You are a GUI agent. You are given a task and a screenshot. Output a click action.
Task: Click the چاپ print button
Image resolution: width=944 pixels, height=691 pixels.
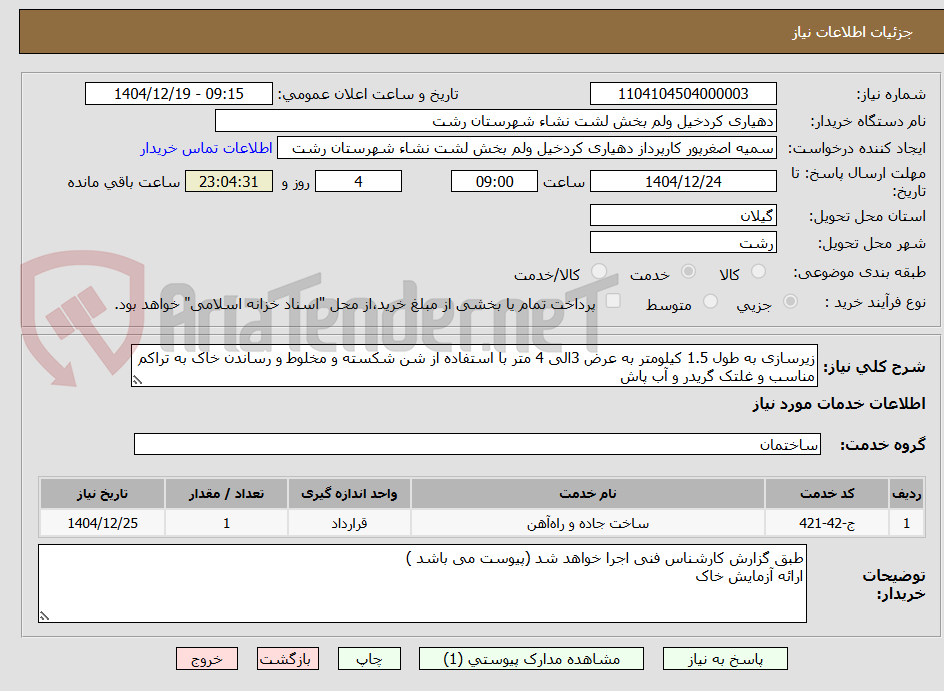(369, 659)
